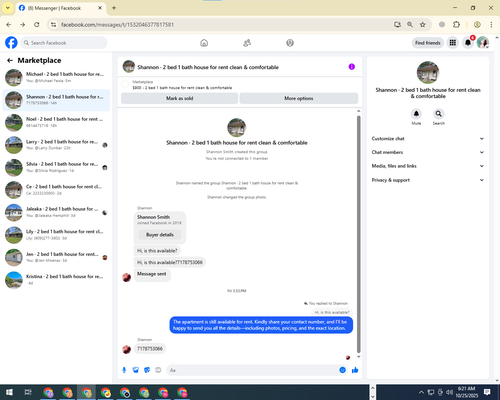Click Mark as sold button
This screenshot has height=400, width=500.
coord(179,98)
